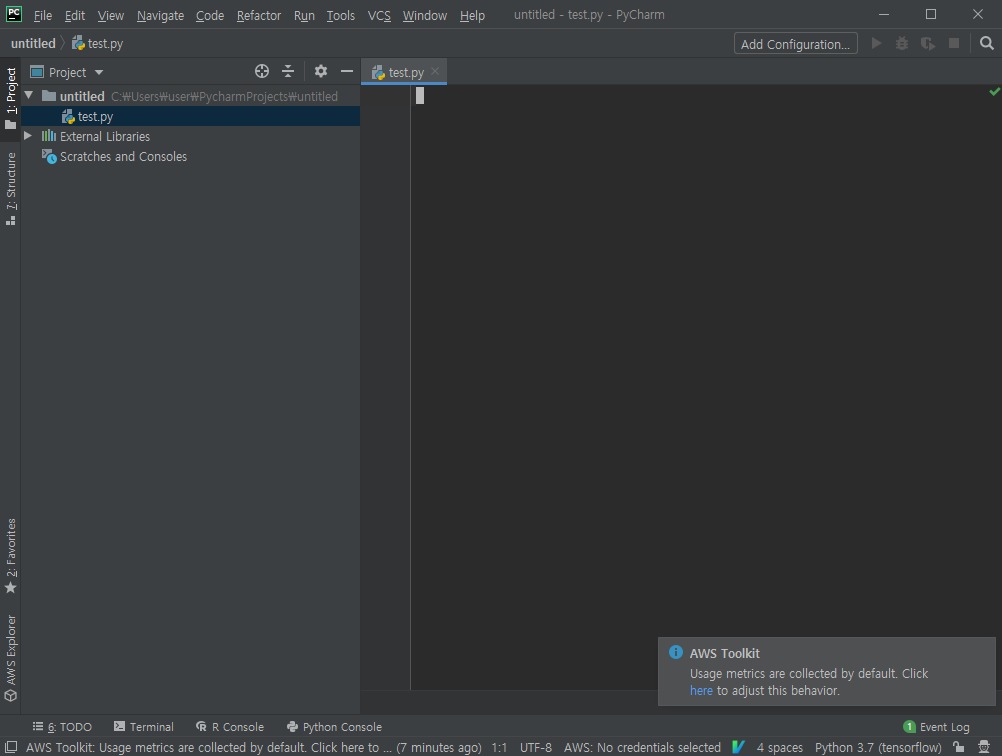Click test.py breadcrumb in navigation bar

pos(98,43)
